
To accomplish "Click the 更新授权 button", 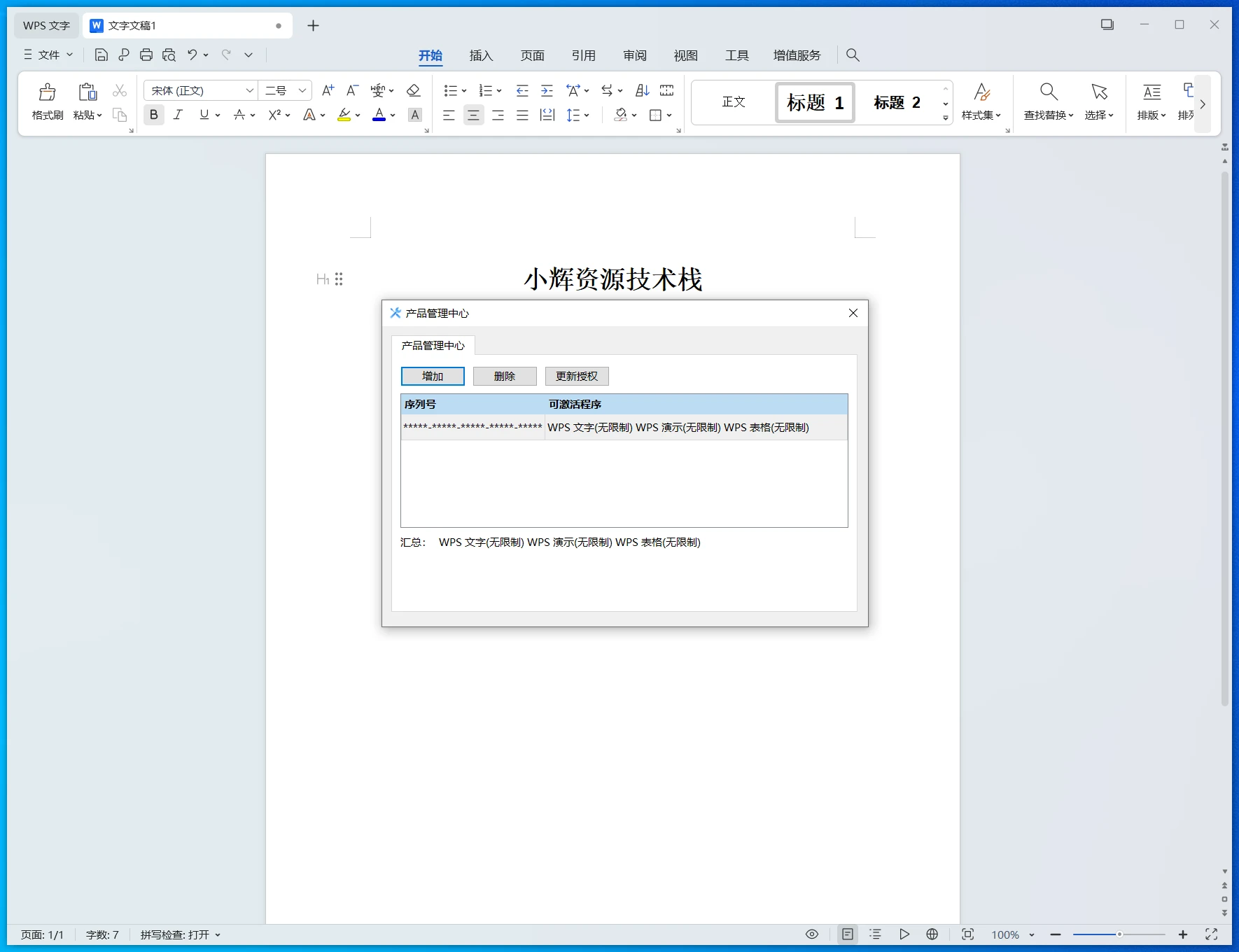I will pos(577,376).
